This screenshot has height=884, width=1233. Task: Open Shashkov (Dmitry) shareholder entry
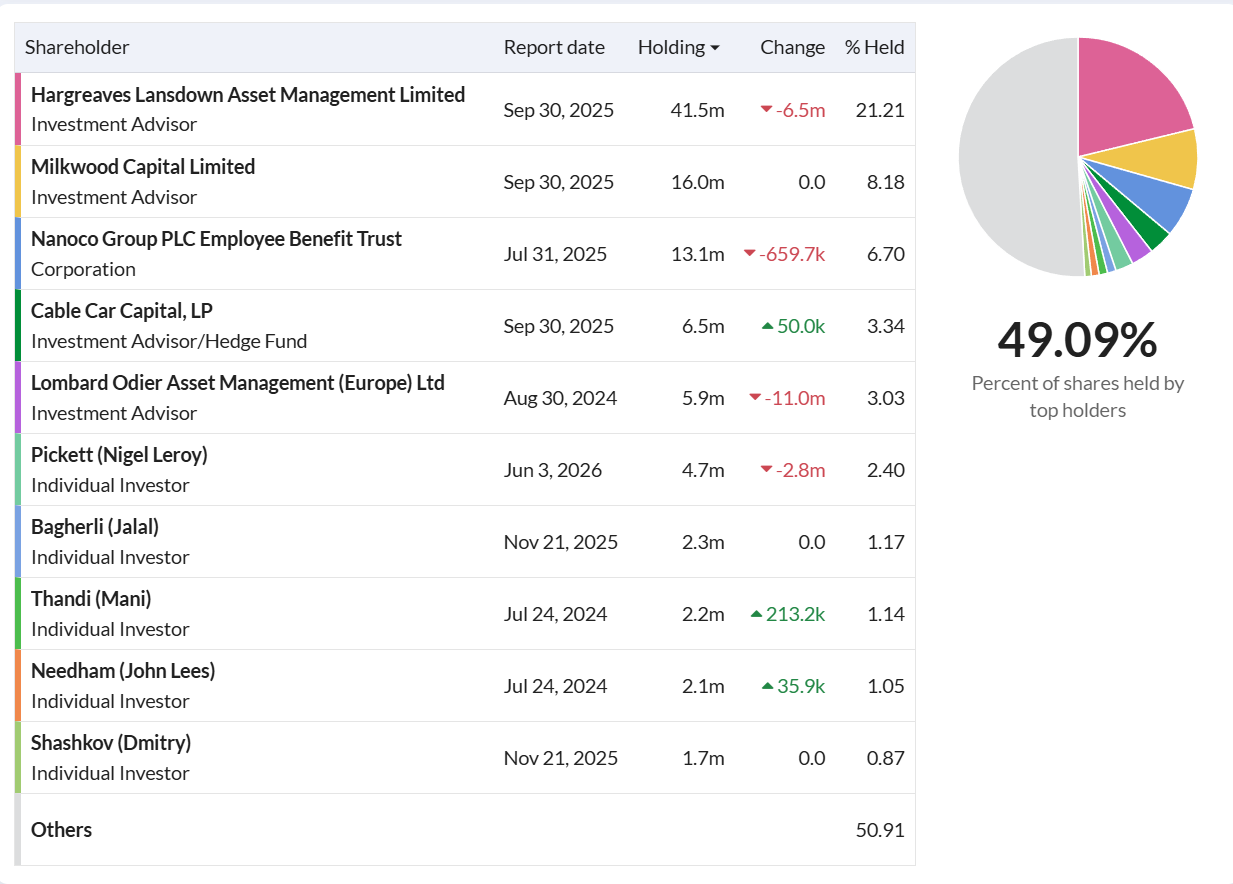(x=111, y=743)
